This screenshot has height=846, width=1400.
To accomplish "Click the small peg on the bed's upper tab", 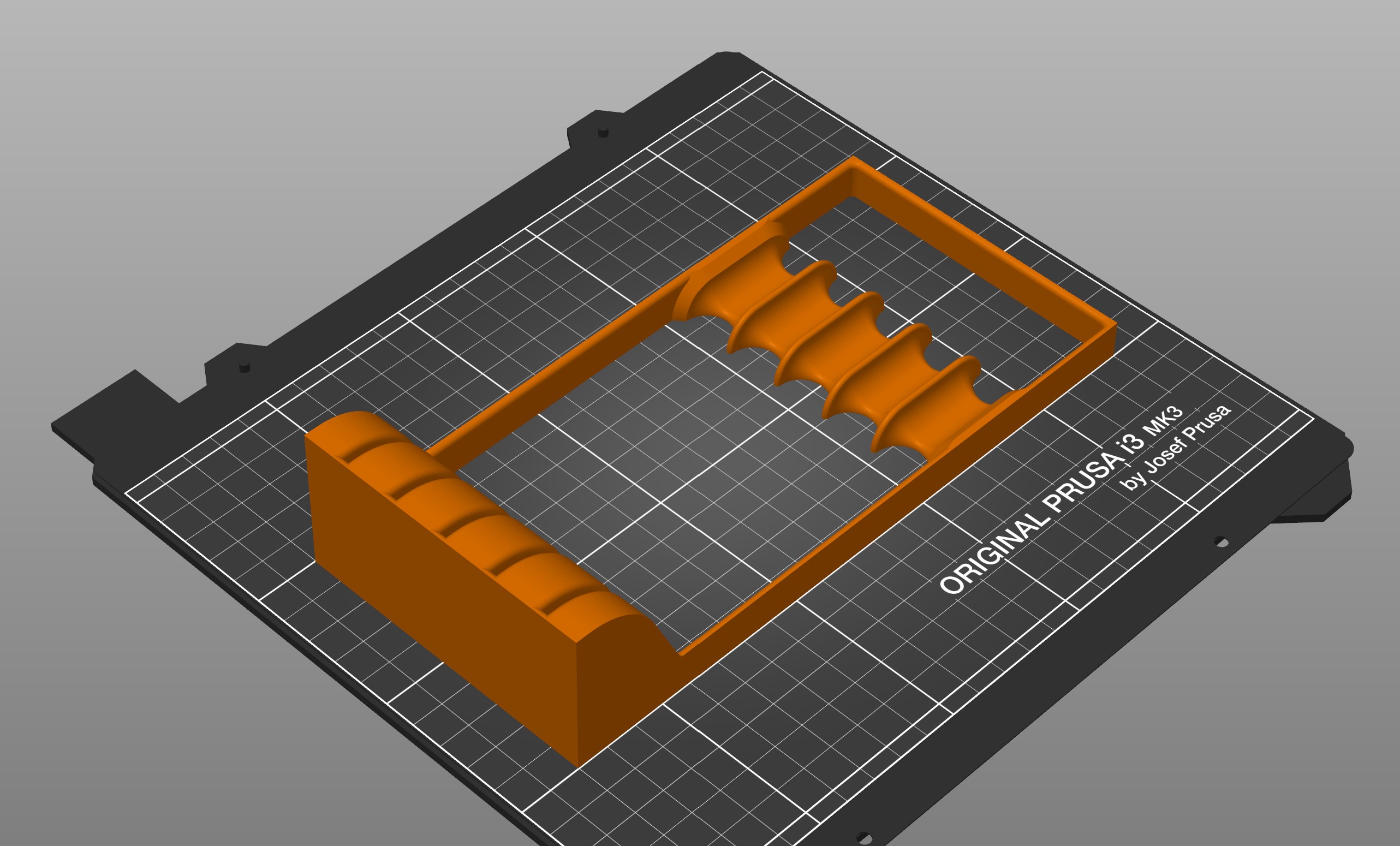I will pyautogui.click(x=604, y=133).
